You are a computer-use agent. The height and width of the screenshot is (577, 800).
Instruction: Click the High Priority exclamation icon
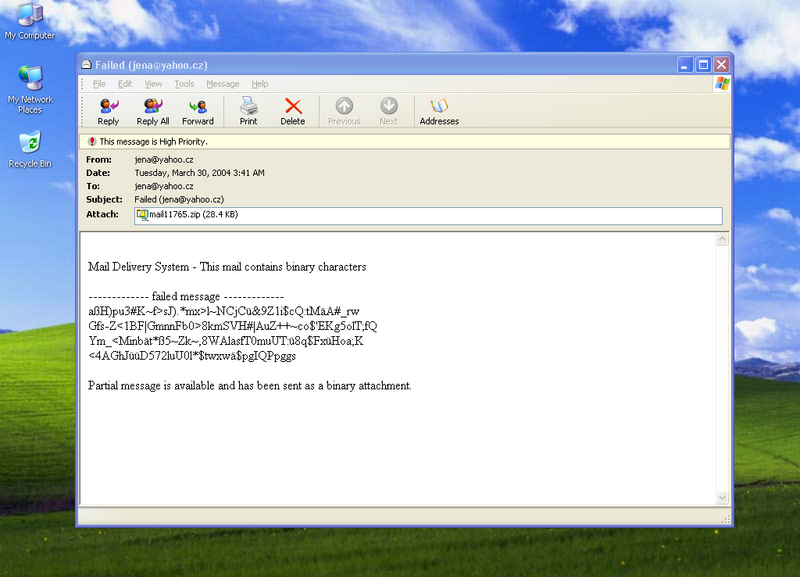click(x=92, y=141)
